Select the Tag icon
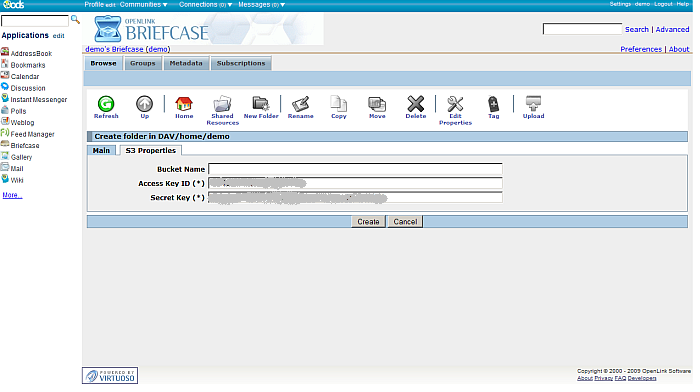 pyautogui.click(x=493, y=104)
